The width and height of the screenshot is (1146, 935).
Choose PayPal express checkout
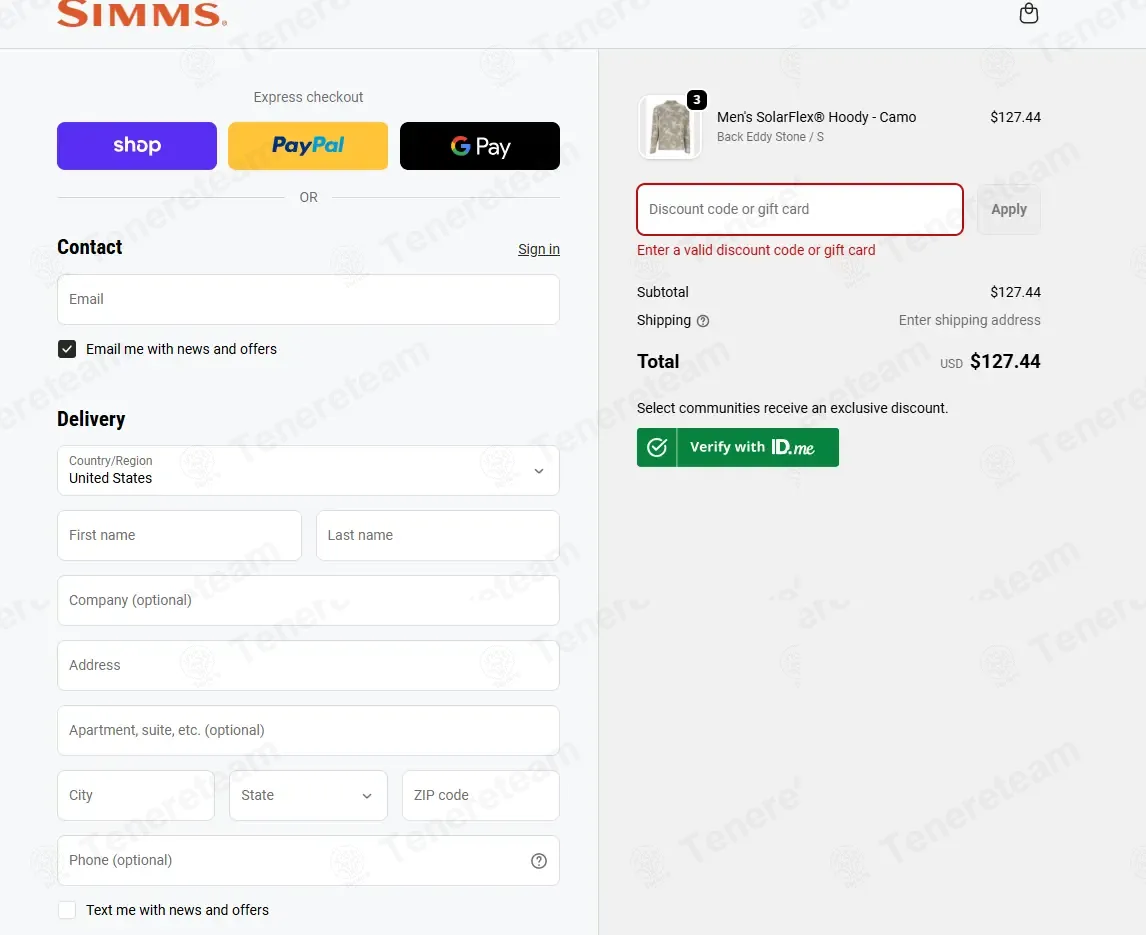pyautogui.click(x=308, y=145)
